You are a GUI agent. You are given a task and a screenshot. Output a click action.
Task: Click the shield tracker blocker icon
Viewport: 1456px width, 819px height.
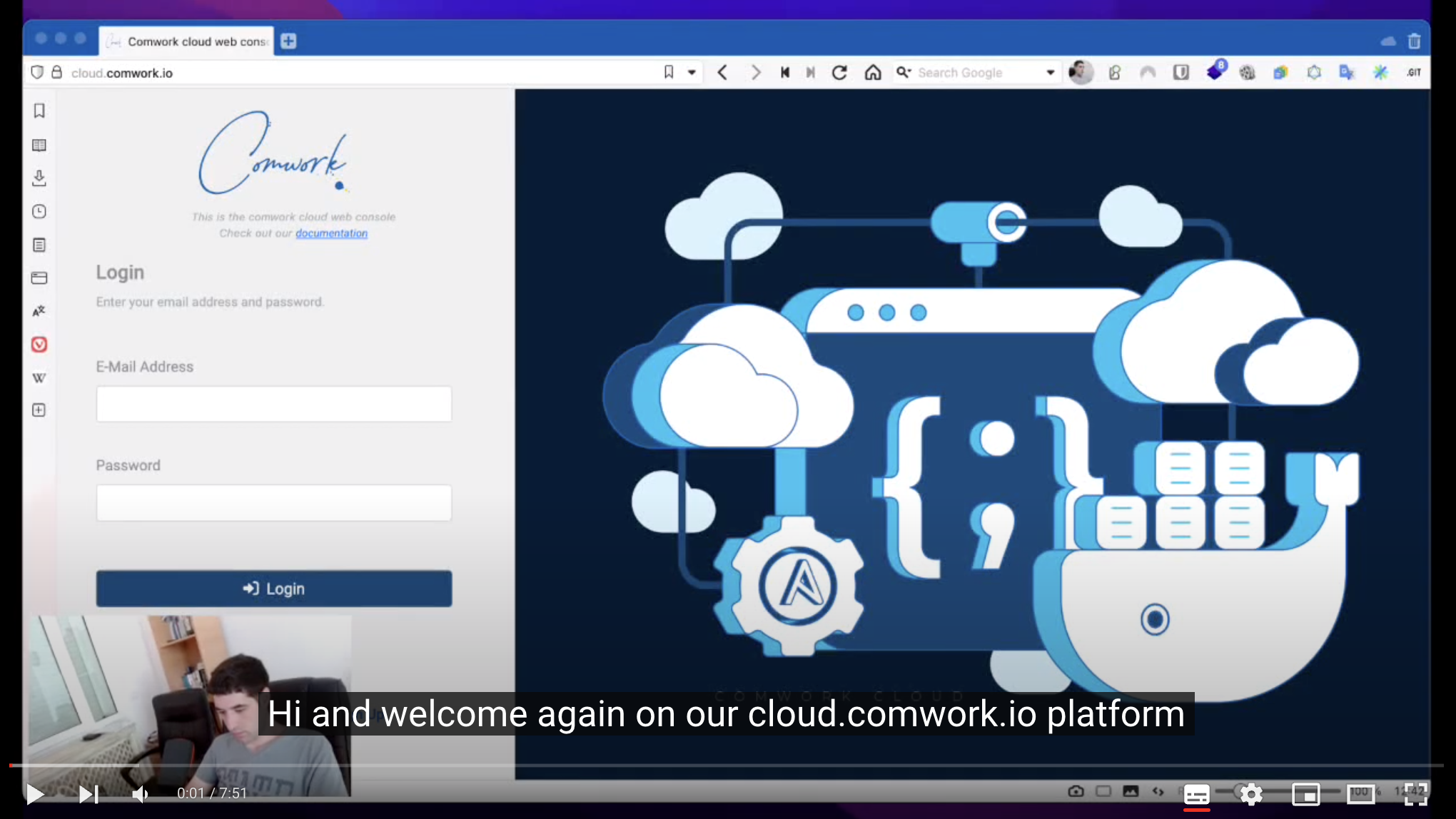37,72
